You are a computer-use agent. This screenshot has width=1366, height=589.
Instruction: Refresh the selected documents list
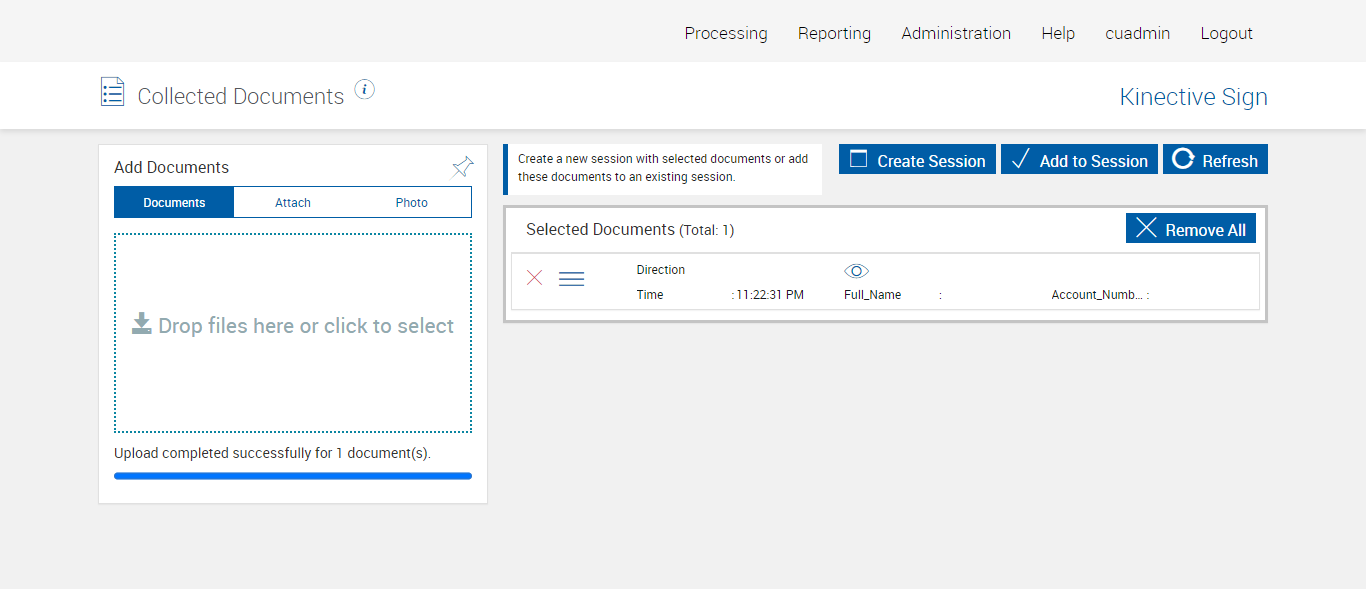pyautogui.click(x=1215, y=160)
